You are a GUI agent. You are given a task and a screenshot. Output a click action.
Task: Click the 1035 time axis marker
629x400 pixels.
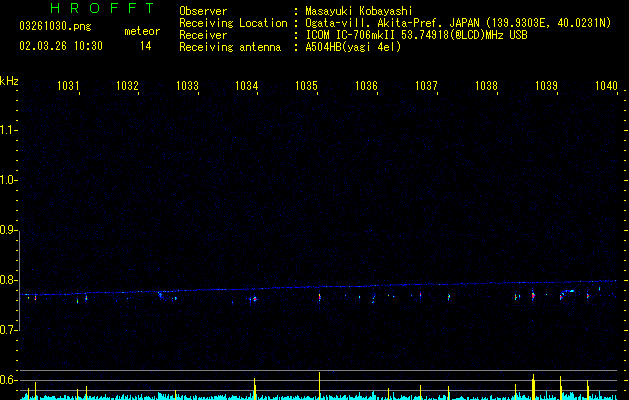(x=306, y=86)
